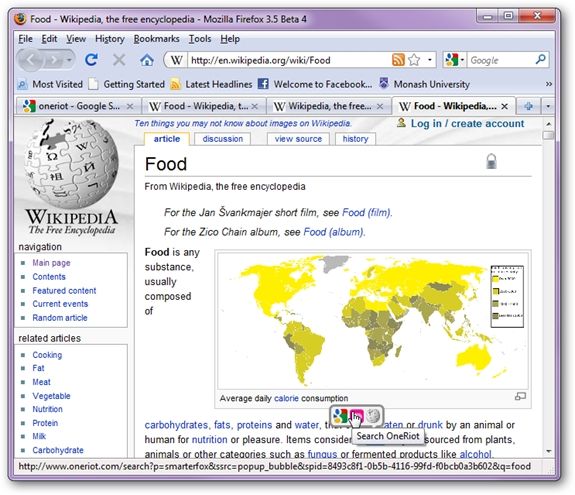The image size is (575, 495).
Task: Focus the Google search box
Action: (501, 60)
